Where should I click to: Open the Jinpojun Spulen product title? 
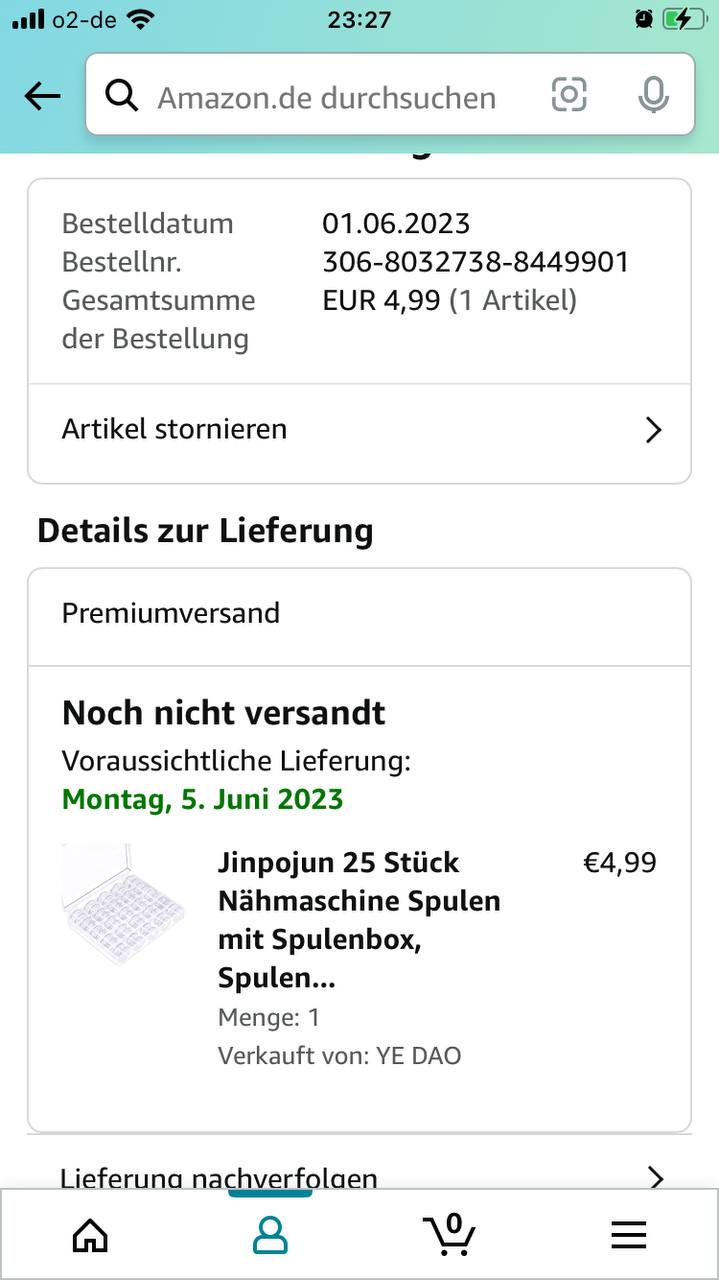[359, 920]
